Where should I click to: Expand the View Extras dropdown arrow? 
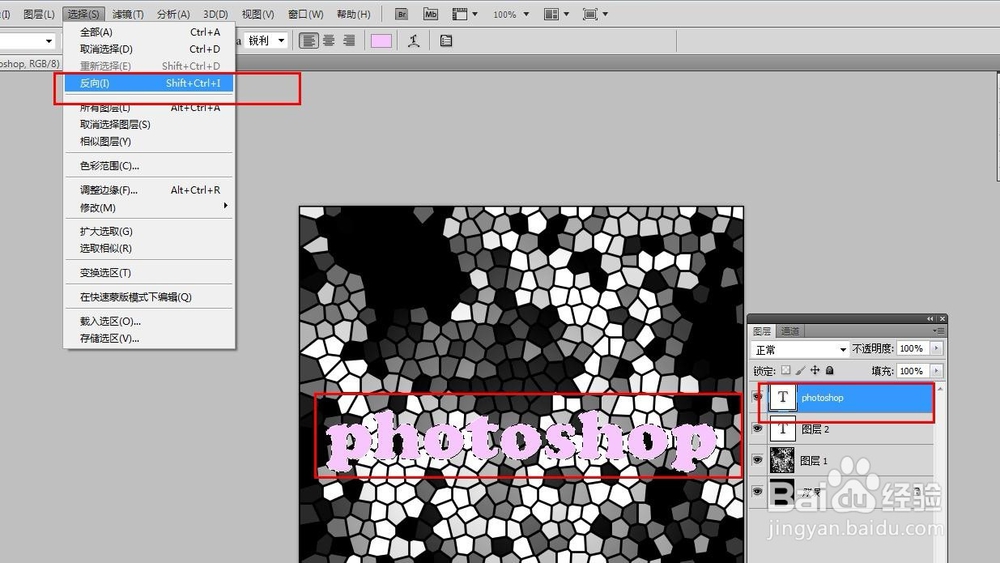tap(474, 14)
